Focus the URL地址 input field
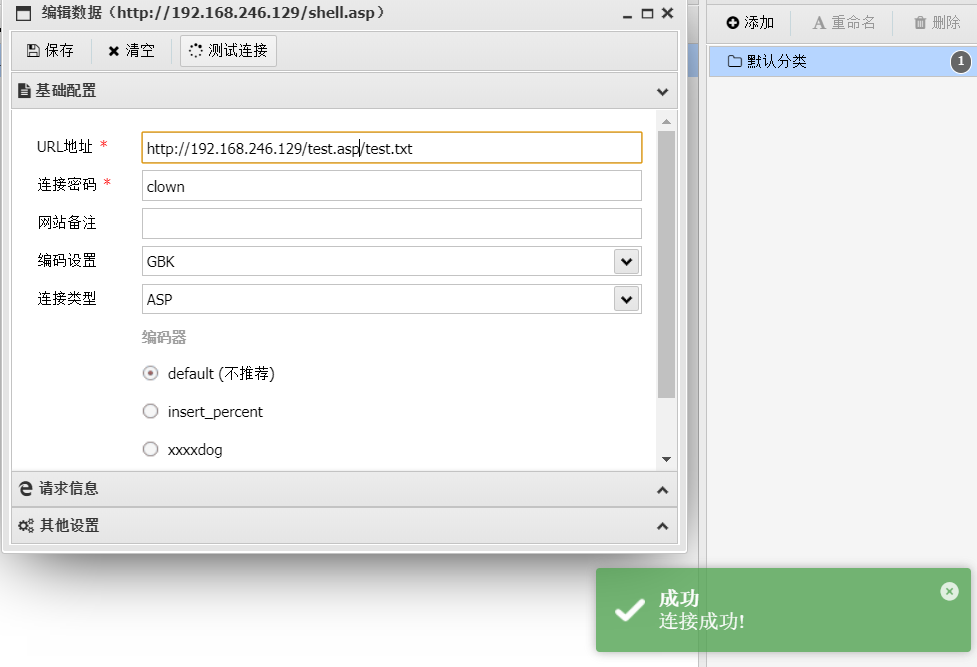 pos(391,148)
